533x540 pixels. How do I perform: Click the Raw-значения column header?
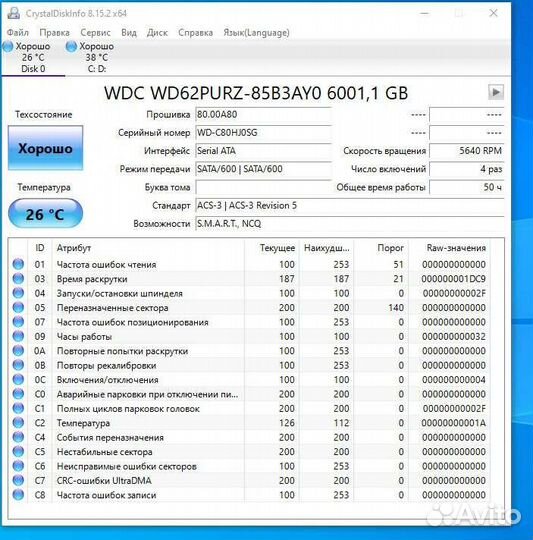[x=449, y=248]
